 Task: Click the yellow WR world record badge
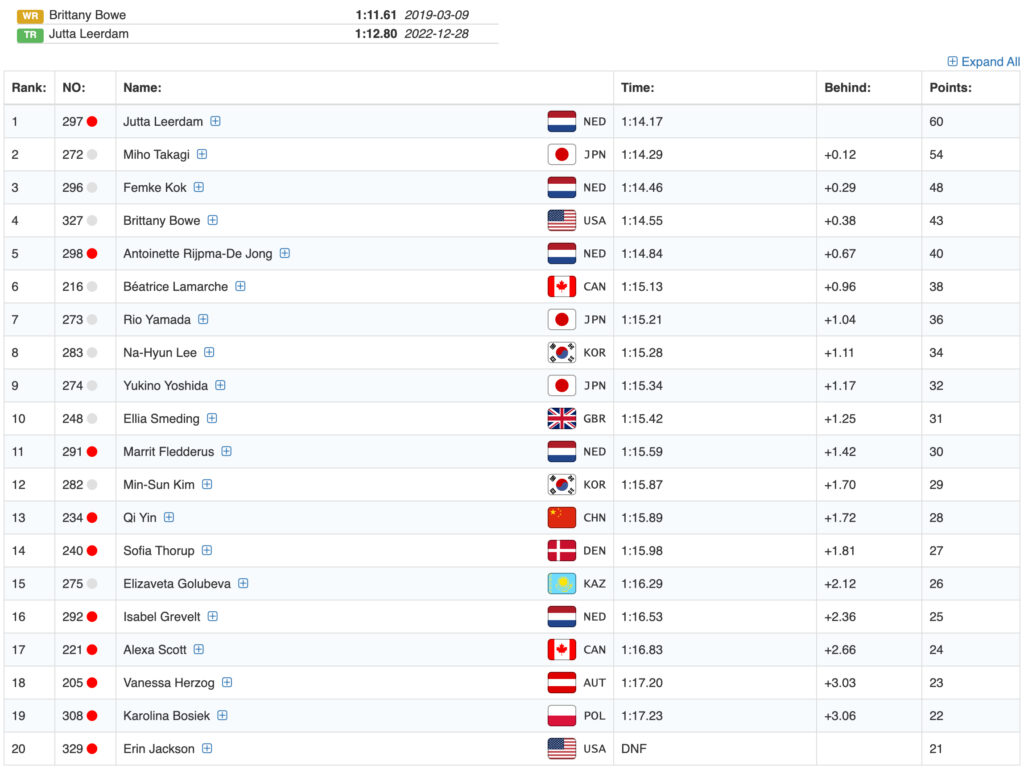pos(30,16)
